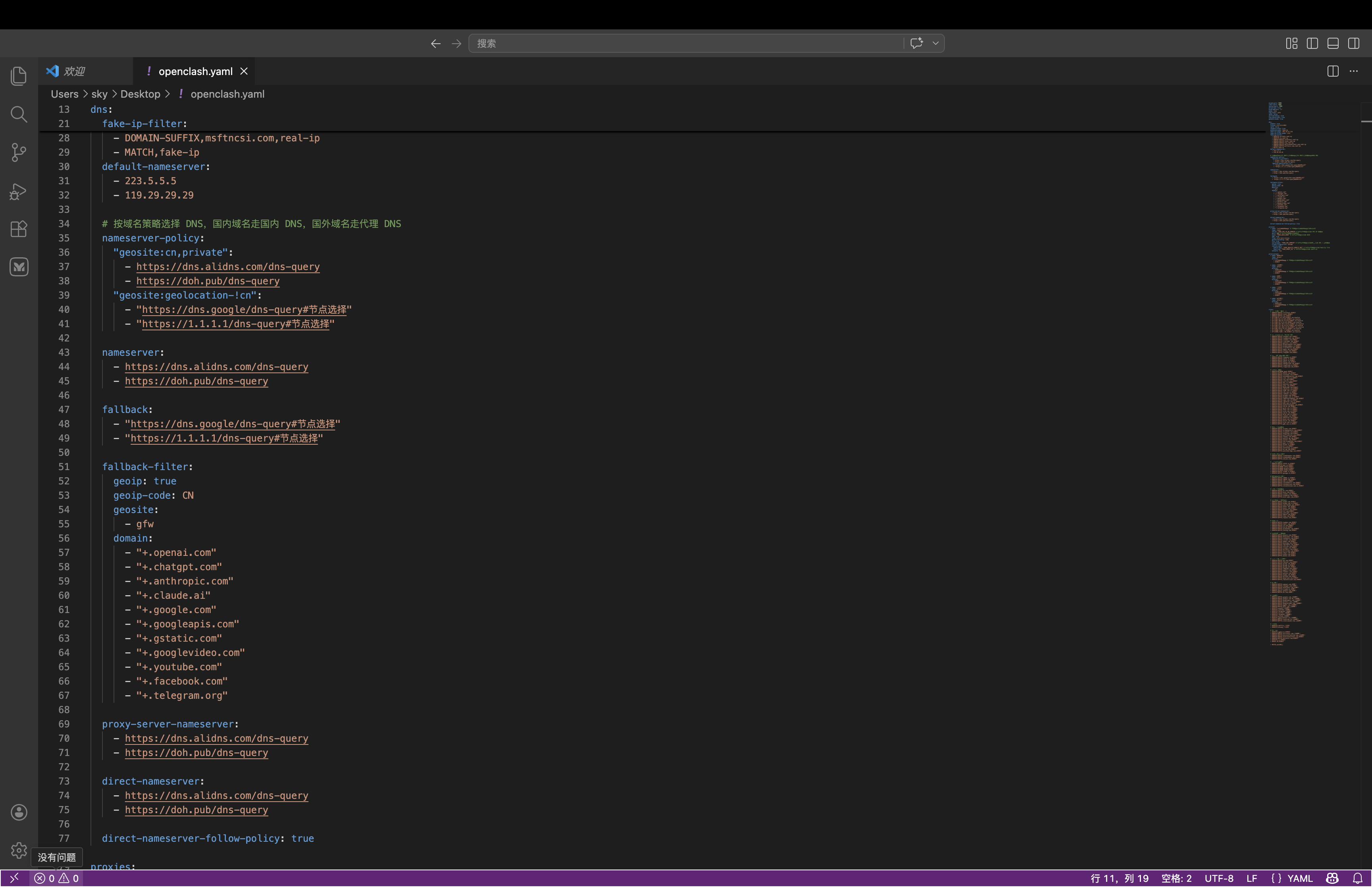
Task: Select the Source Control icon
Action: tap(18, 152)
